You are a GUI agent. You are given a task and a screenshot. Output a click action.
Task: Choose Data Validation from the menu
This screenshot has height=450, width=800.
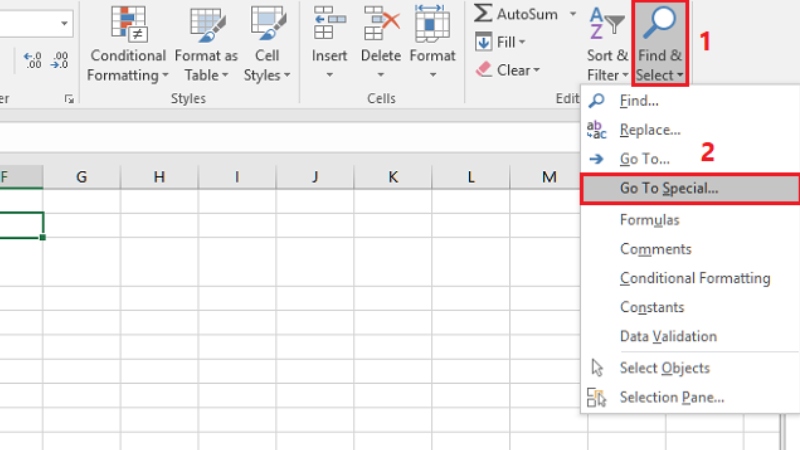click(x=690, y=336)
